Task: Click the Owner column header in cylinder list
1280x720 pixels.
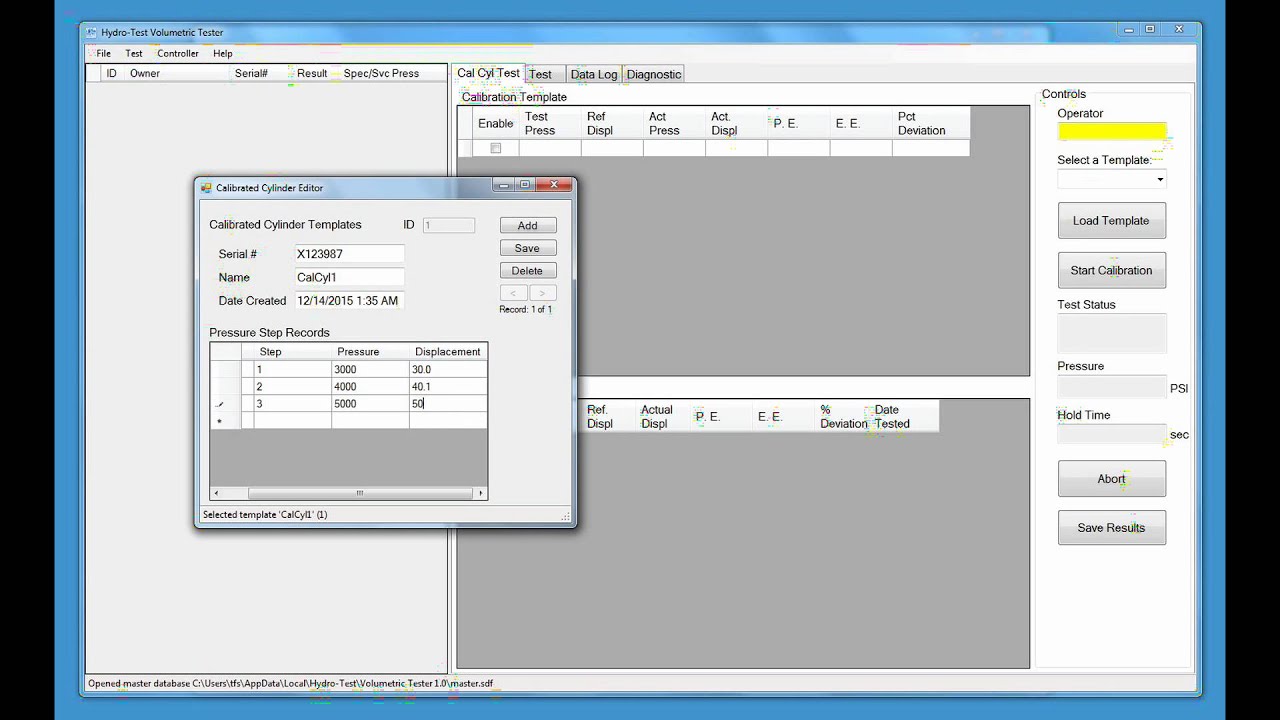Action: click(x=176, y=73)
